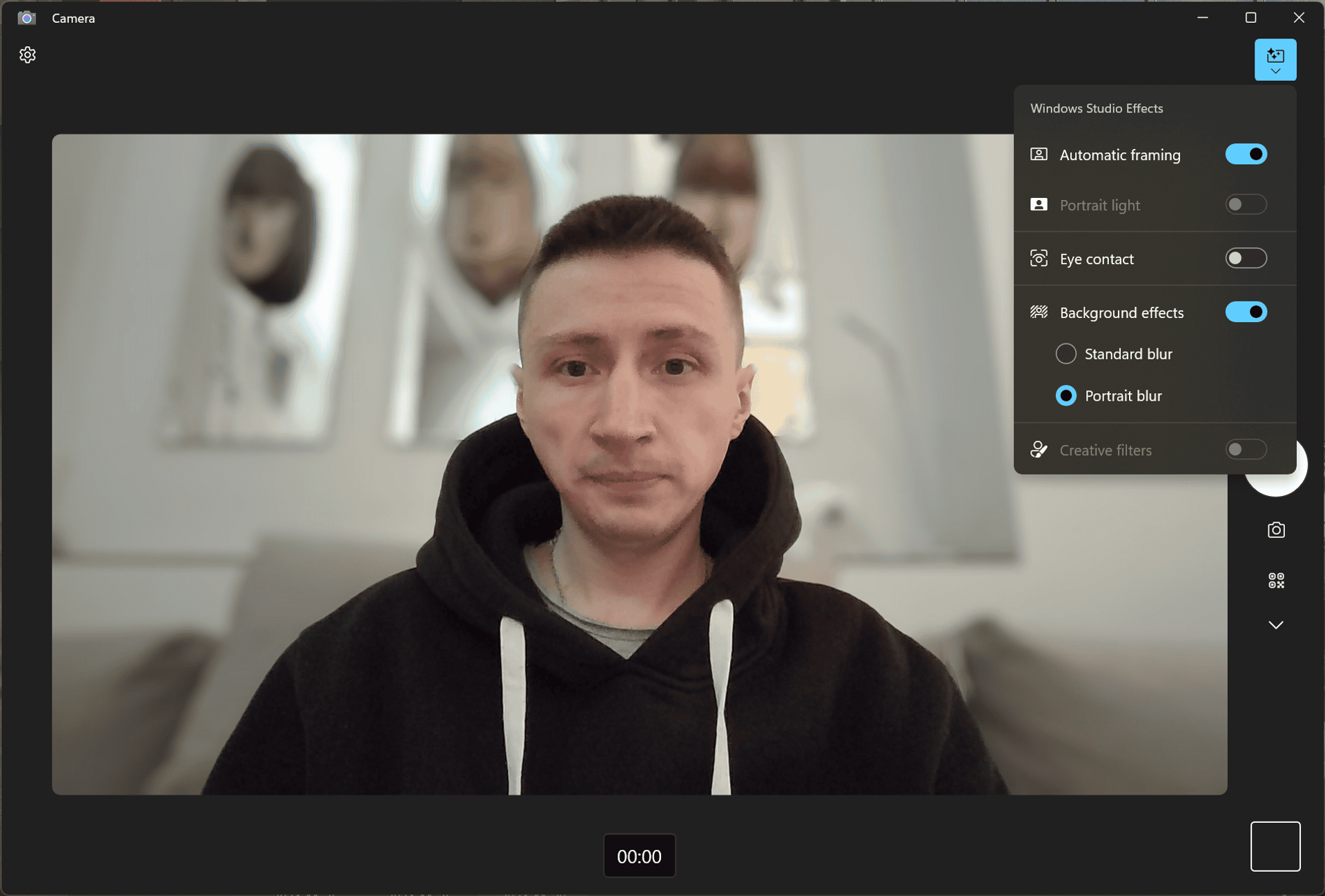Switch to QR code scanner mode

pyautogui.click(x=1275, y=581)
